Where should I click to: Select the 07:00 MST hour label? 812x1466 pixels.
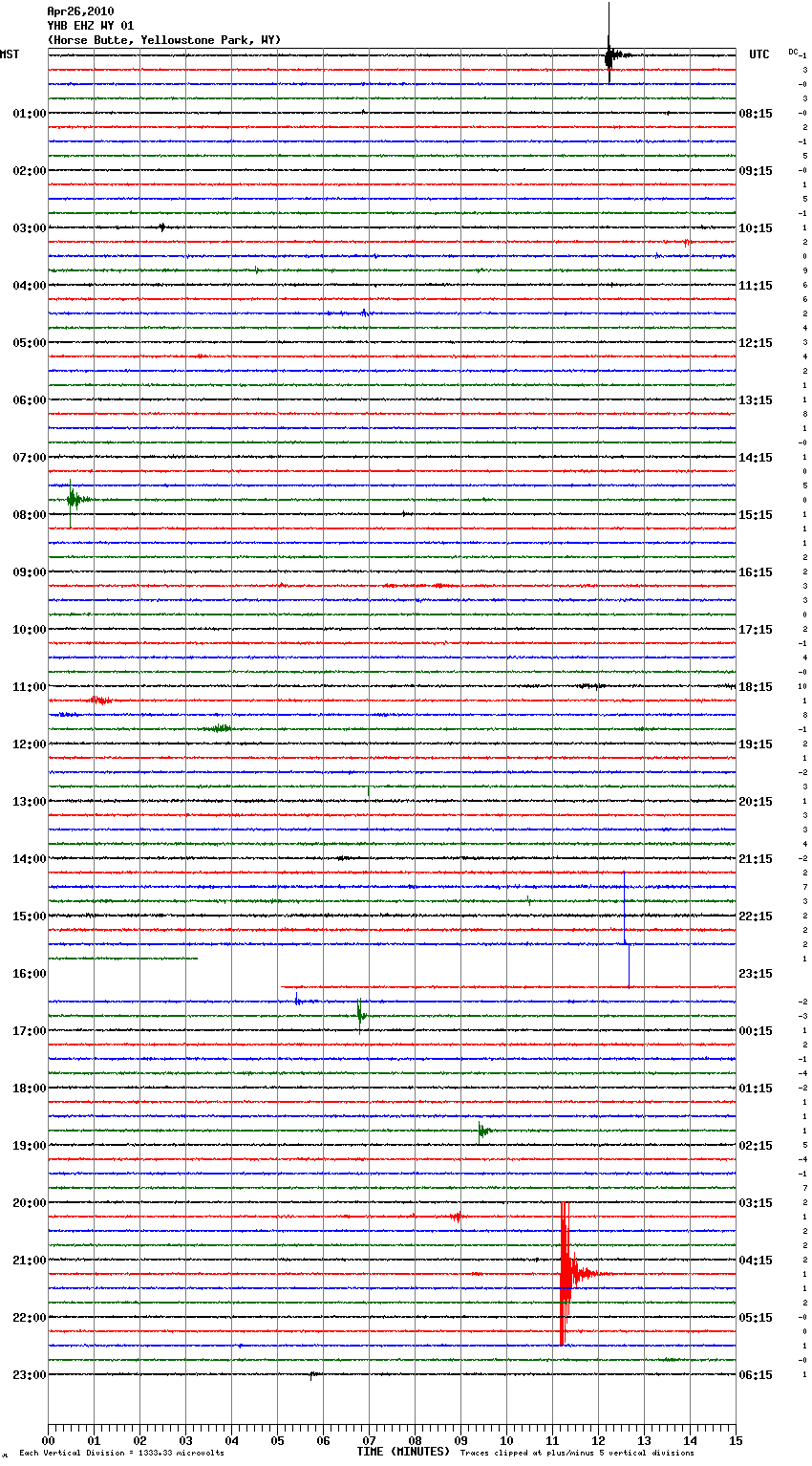pos(30,458)
